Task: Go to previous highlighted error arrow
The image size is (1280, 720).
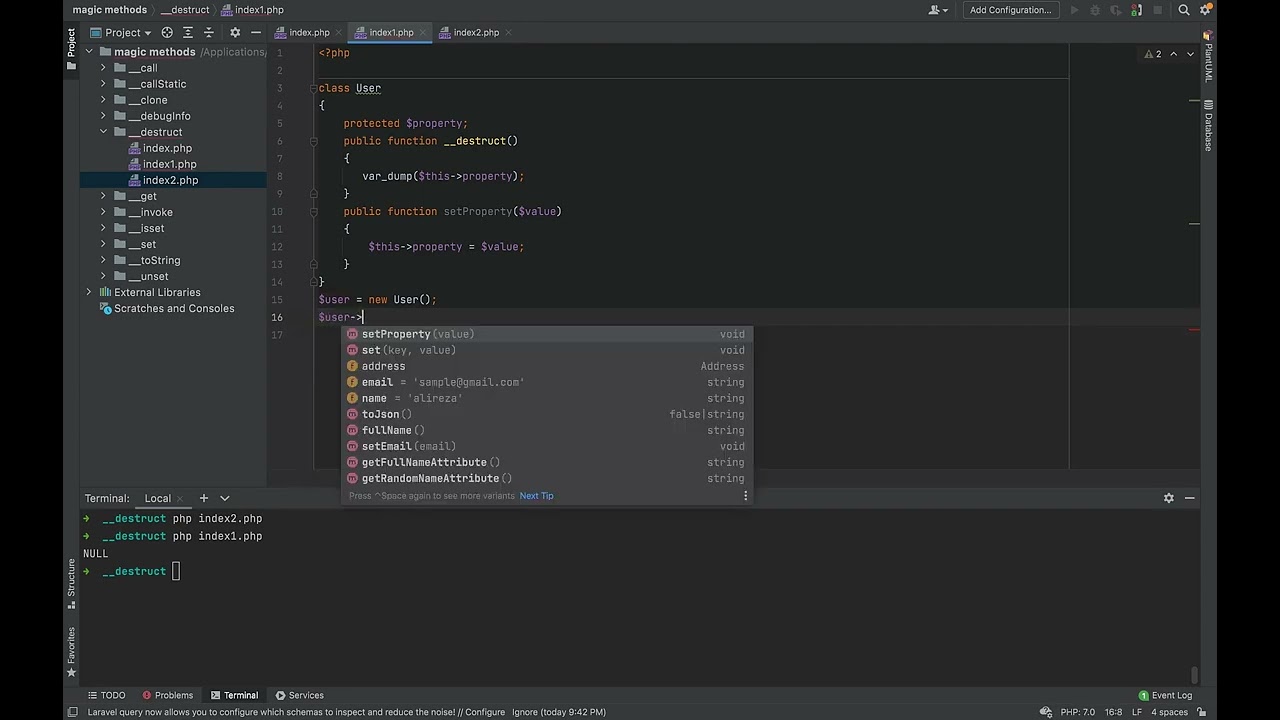Action: [x=1174, y=54]
